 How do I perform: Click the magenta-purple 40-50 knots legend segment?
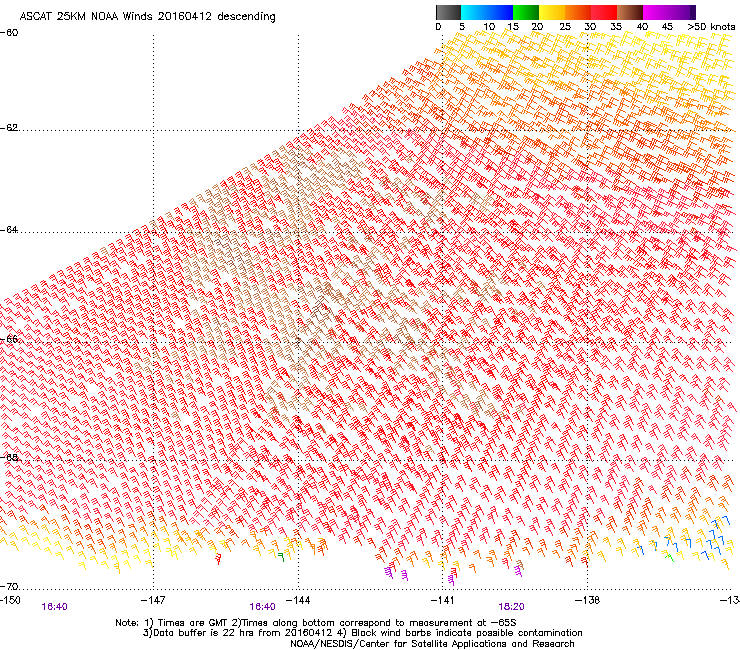pos(669,12)
